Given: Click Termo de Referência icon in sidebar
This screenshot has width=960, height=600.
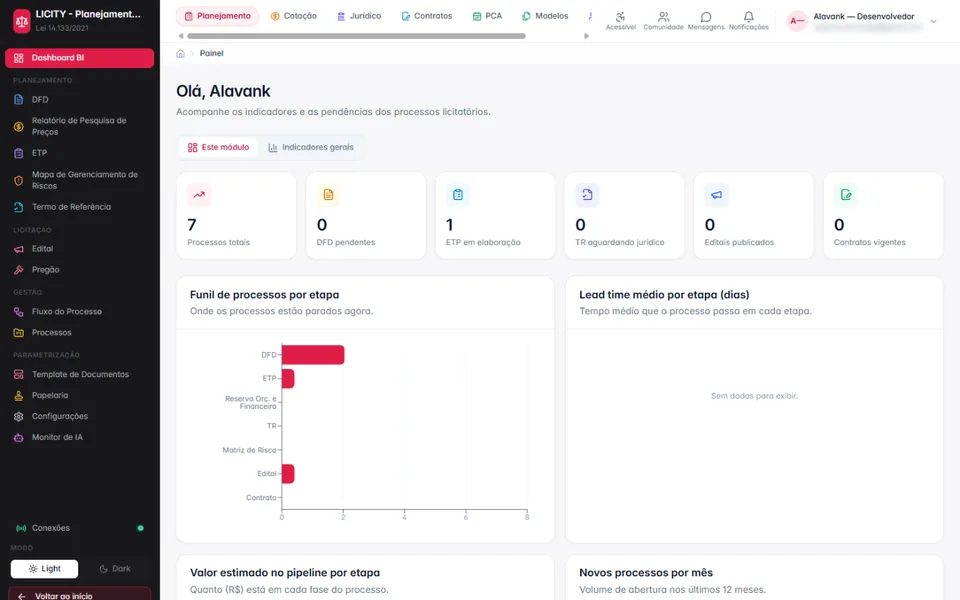Looking at the screenshot, I should 19,207.
